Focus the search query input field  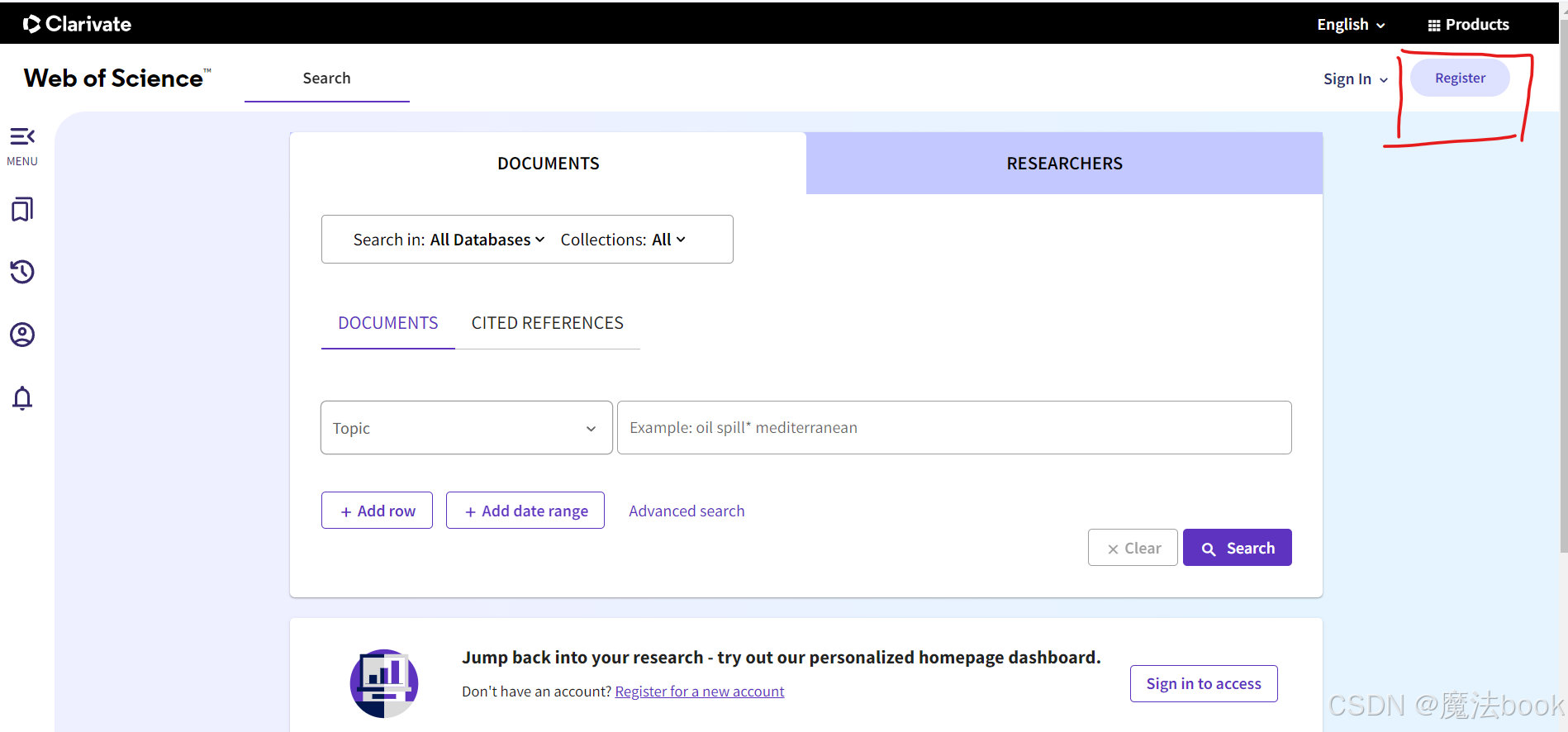point(954,428)
